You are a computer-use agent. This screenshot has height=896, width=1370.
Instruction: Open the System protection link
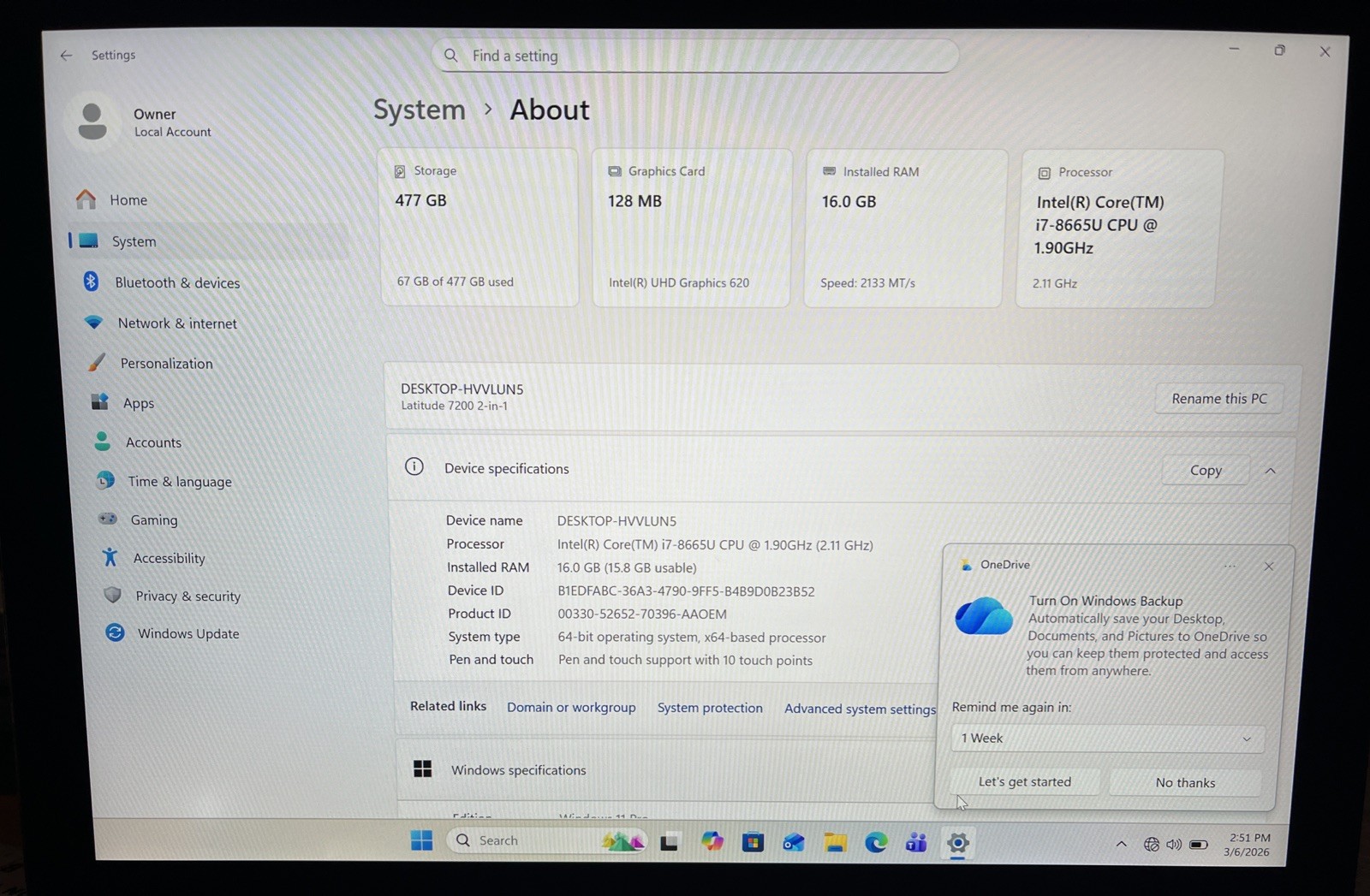710,708
